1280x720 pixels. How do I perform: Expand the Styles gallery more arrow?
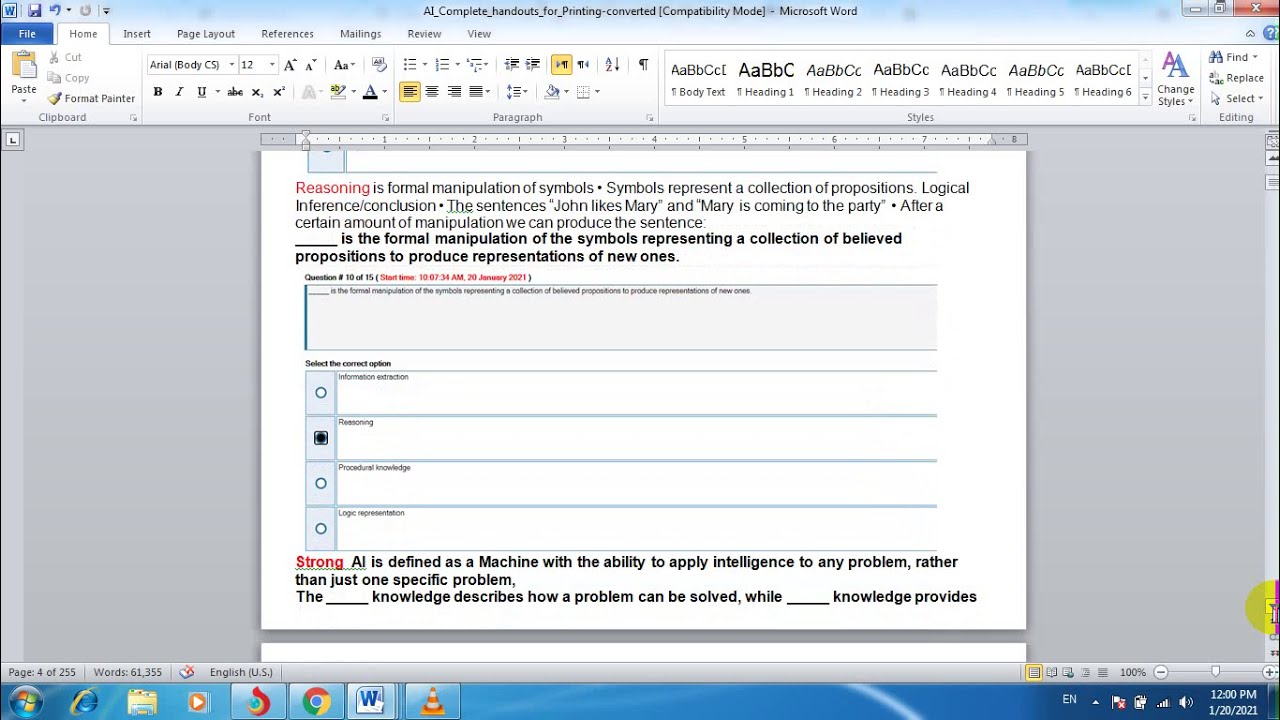pos(1145,96)
